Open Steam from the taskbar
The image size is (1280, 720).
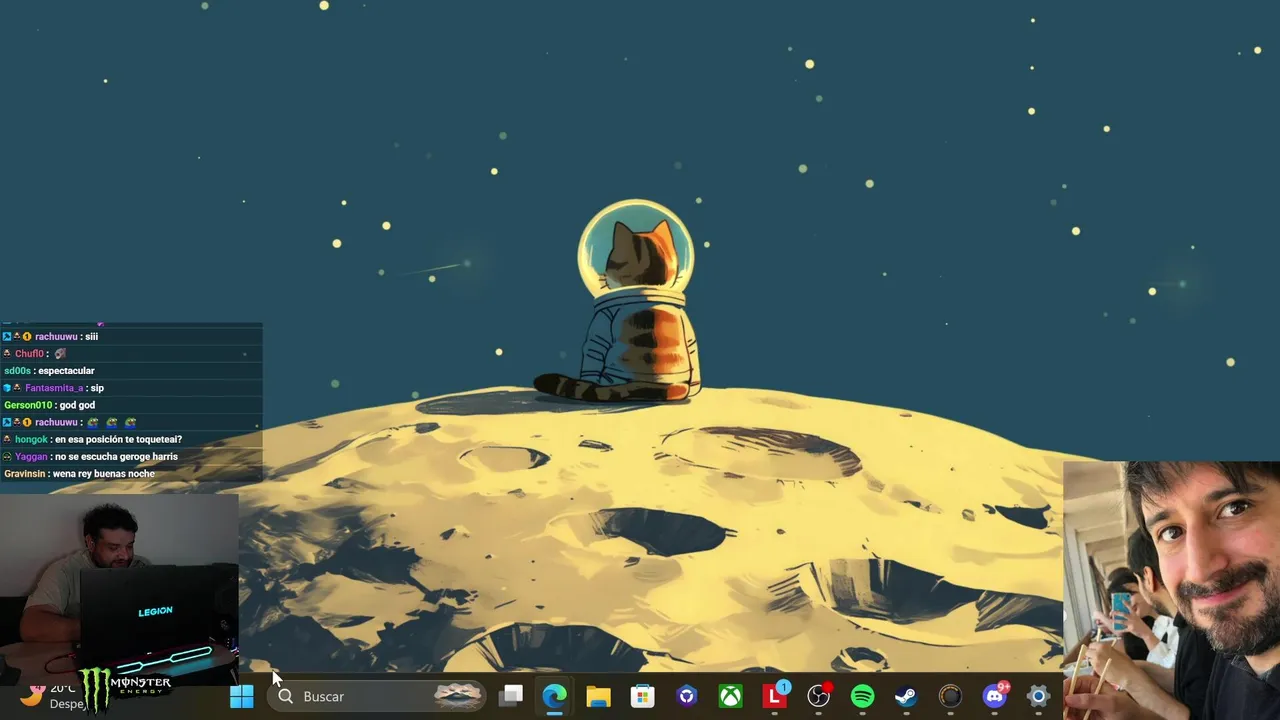point(907,696)
